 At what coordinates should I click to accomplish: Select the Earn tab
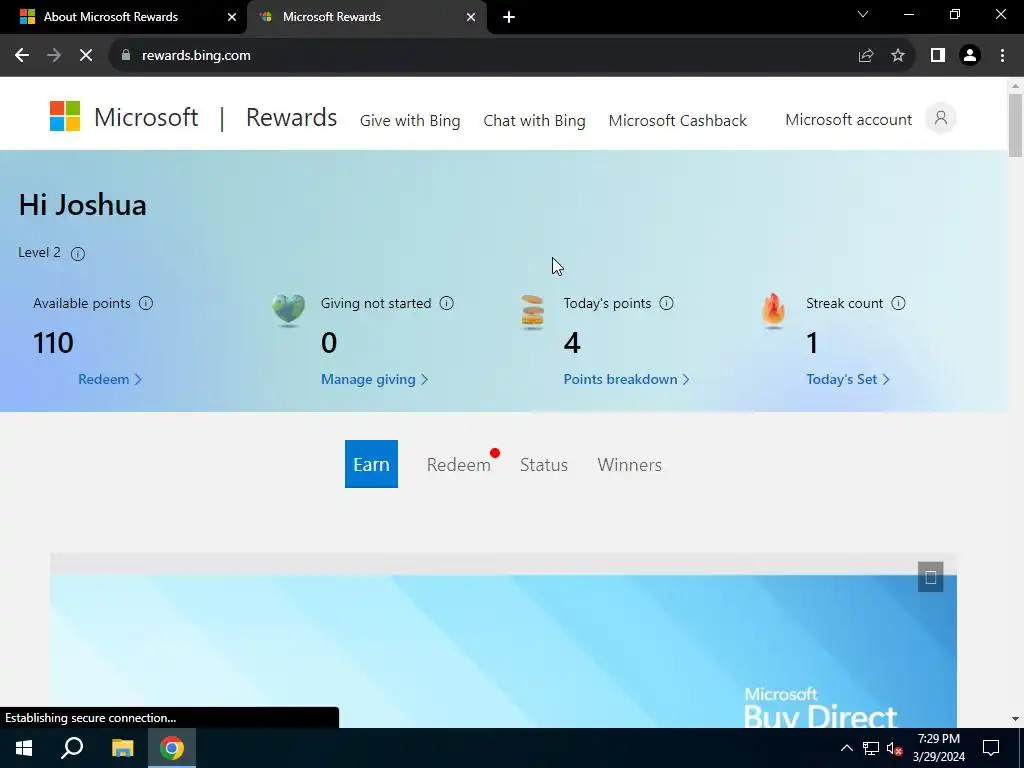(371, 464)
